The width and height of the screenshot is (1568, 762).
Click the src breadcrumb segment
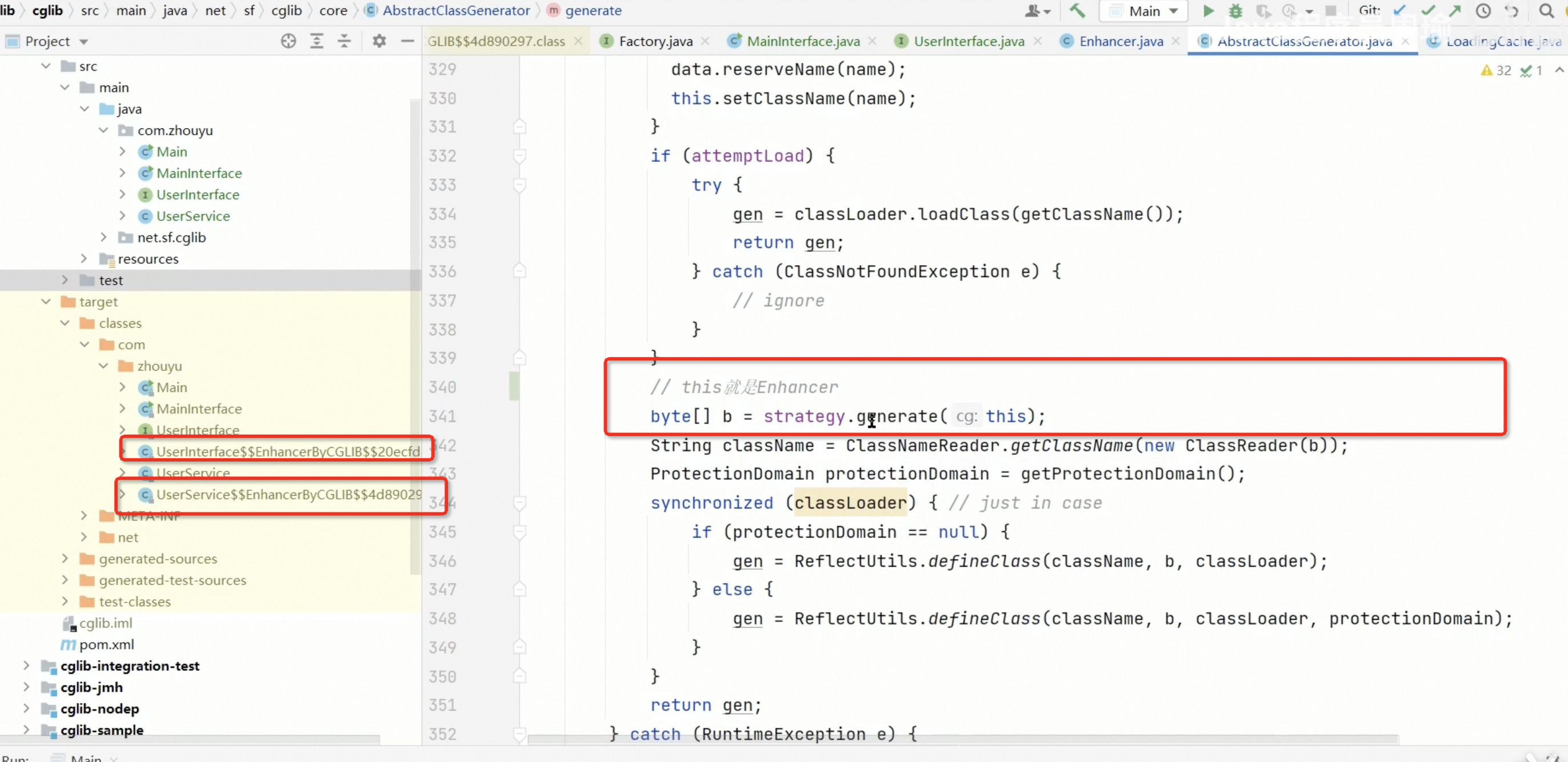click(90, 10)
